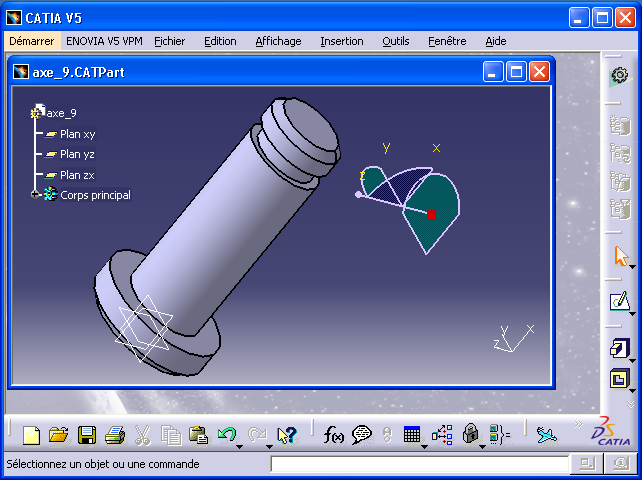642x480 pixels.
Task: Open the Démarrer menu
Action: 32,41
